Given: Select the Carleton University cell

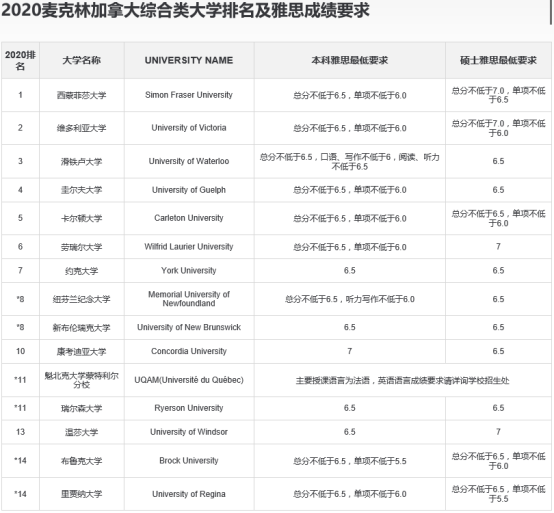Looking at the screenshot, I should pyautogui.click(x=189, y=218).
